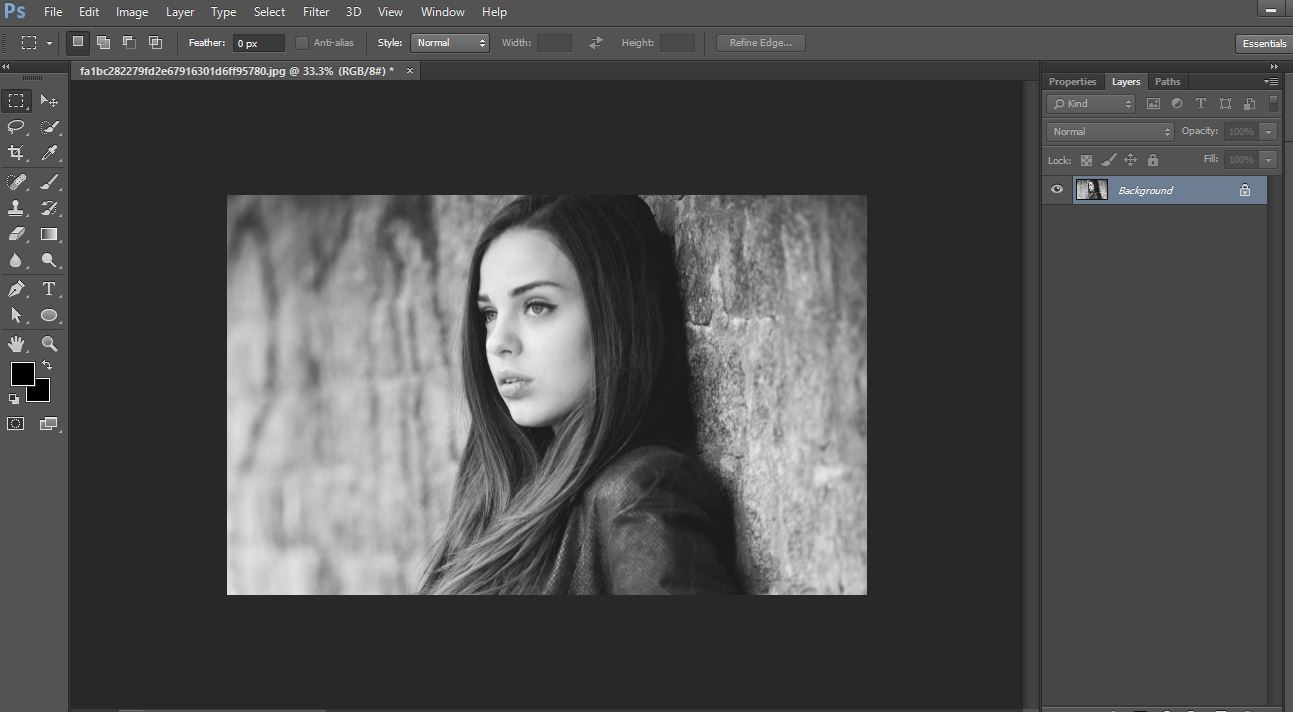Image resolution: width=1293 pixels, height=712 pixels.
Task: Enable the Anti-alias checkbox
Action: [x=303, y=43]
